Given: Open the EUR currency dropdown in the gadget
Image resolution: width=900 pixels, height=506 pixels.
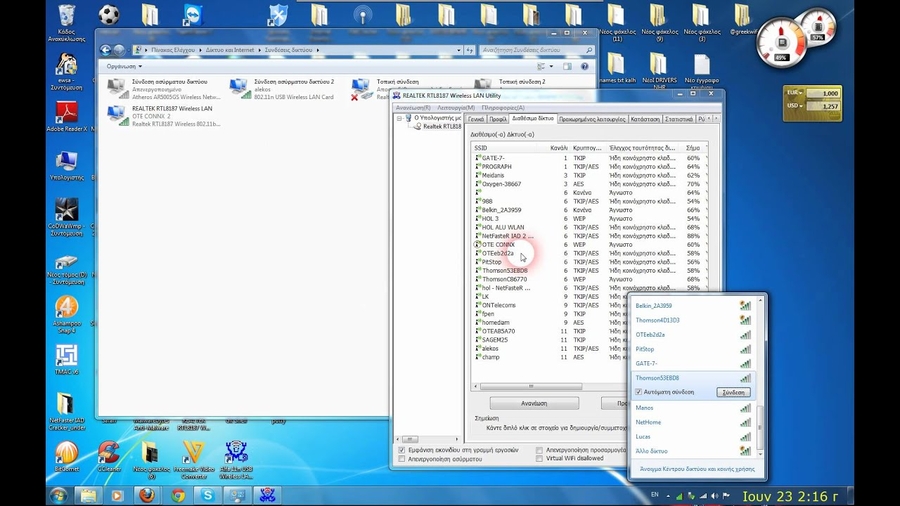Looking at the screenshot, I should point(795,93).
